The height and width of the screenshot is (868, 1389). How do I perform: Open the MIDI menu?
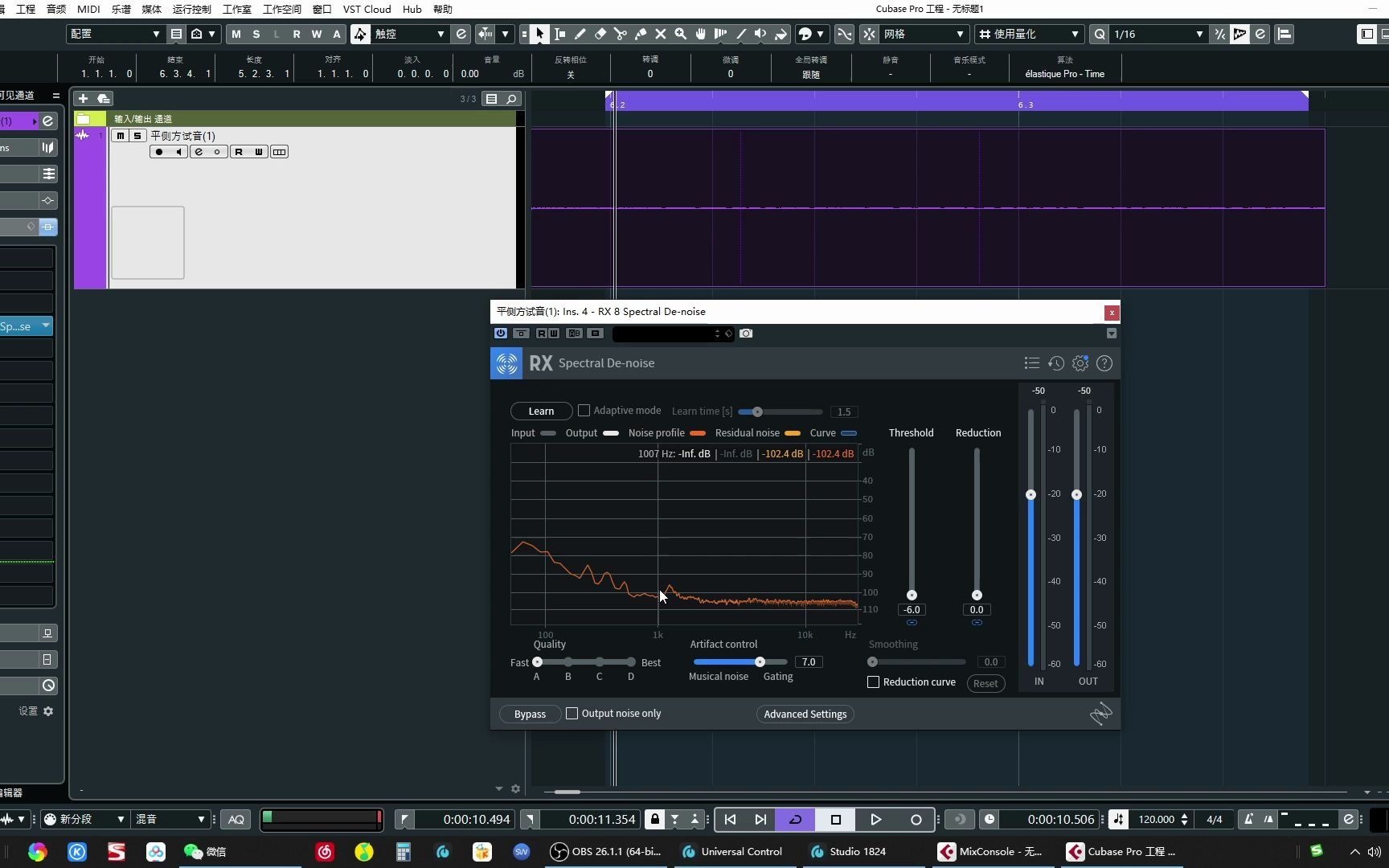point(88,9)
